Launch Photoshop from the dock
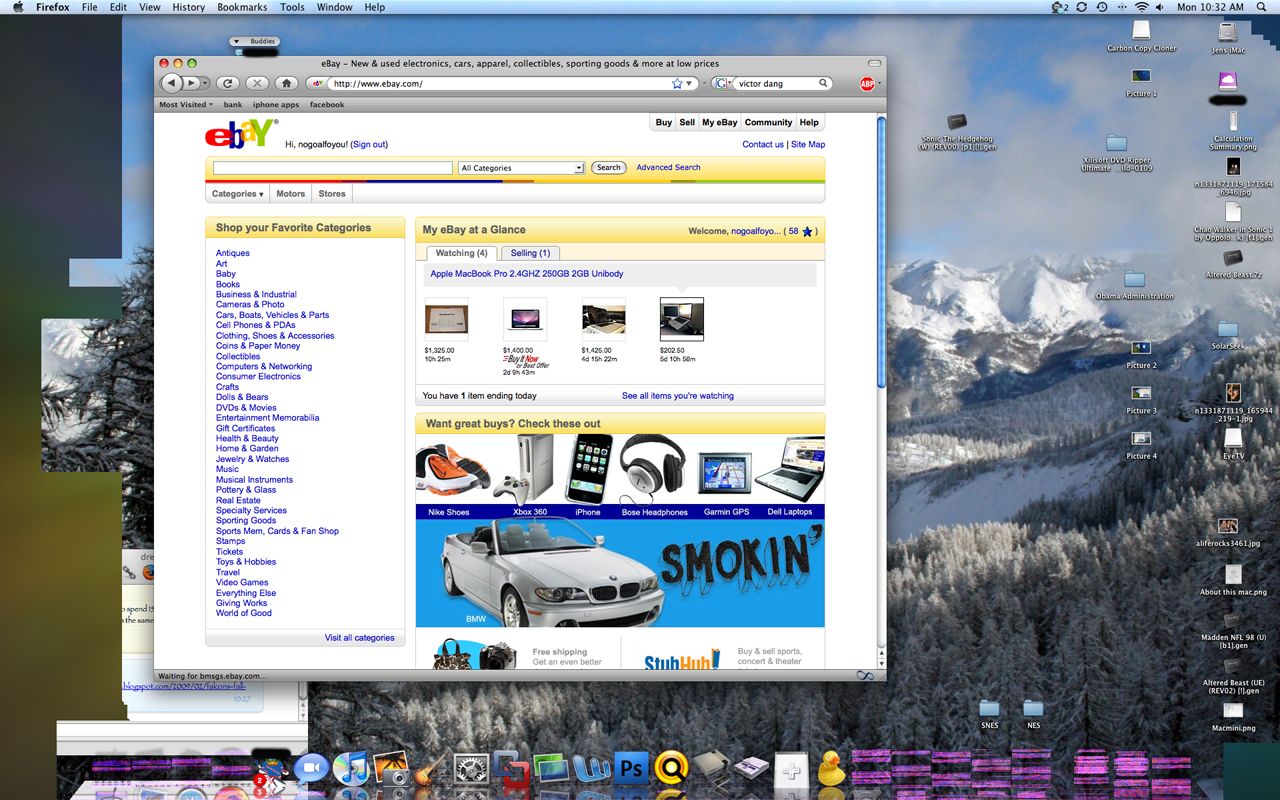The image size is (1280, 800). 631,768
